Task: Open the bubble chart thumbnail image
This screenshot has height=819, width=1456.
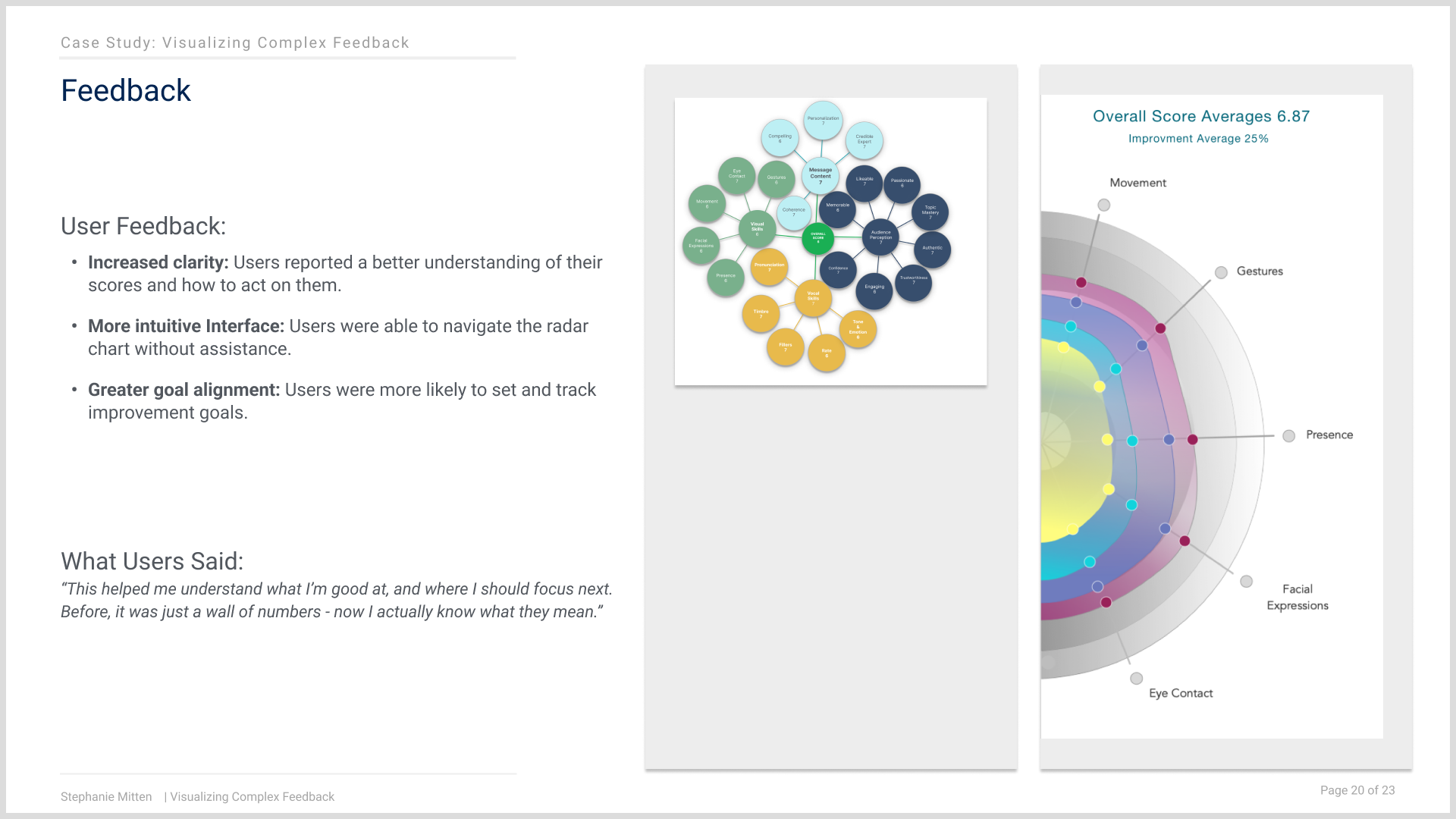Action: coord(830,241)
